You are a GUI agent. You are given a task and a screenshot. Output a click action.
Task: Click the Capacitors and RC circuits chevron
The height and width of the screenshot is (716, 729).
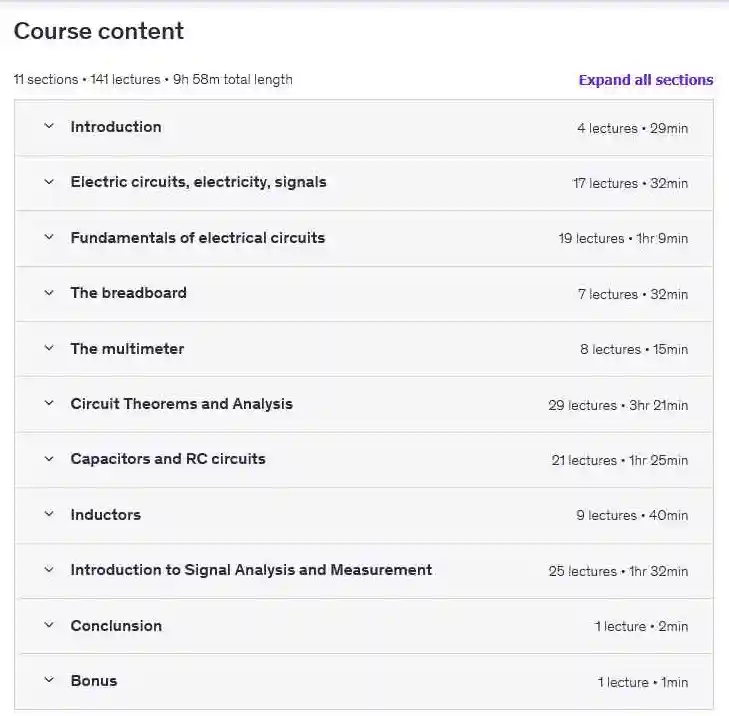click(x=48, y=459)
